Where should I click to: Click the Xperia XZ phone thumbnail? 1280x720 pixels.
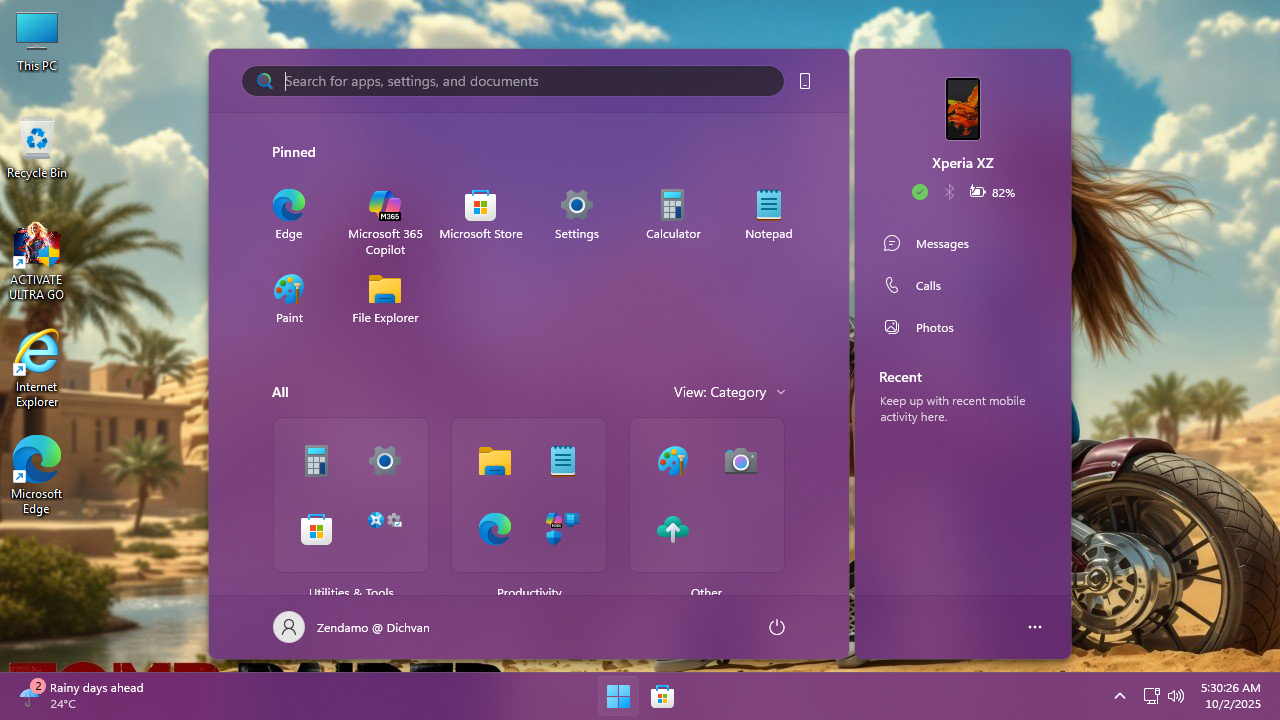(x=963, y=109)
